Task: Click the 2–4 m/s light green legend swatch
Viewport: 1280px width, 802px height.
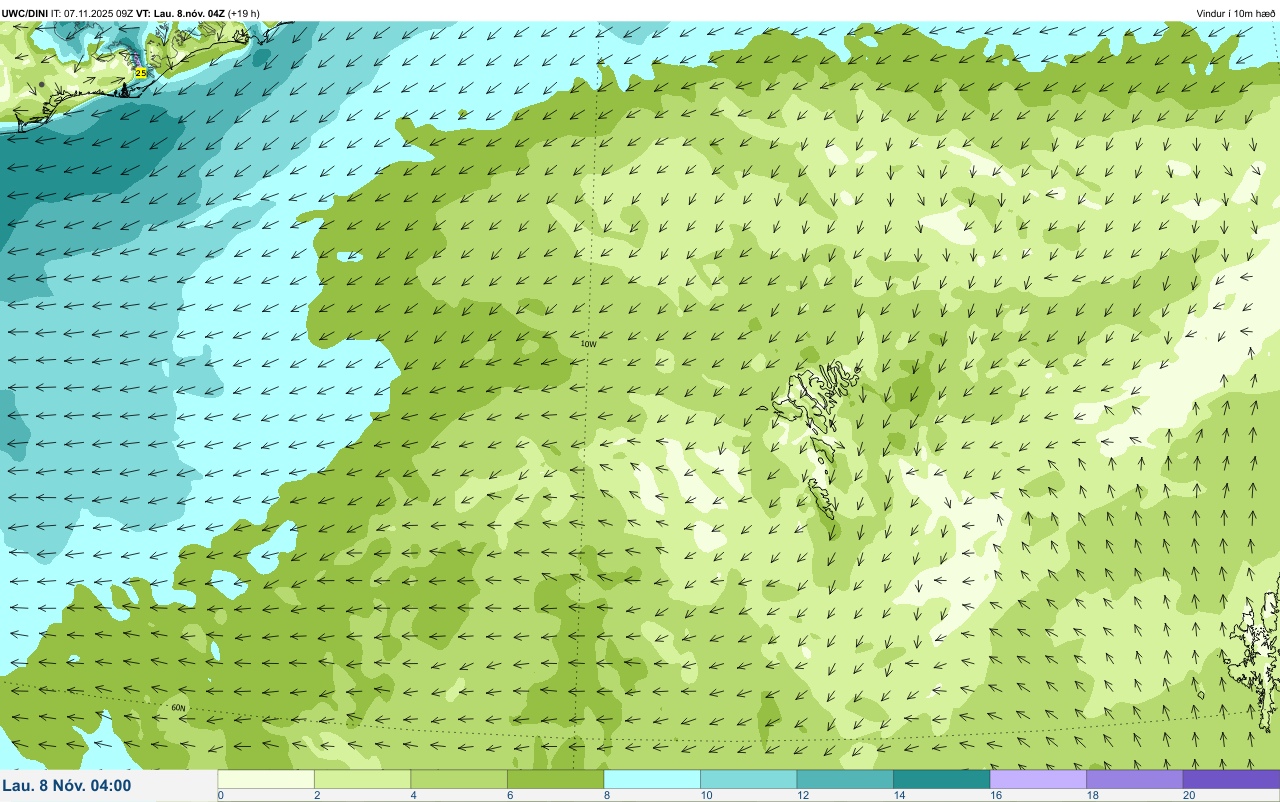Action: (362, 779)
